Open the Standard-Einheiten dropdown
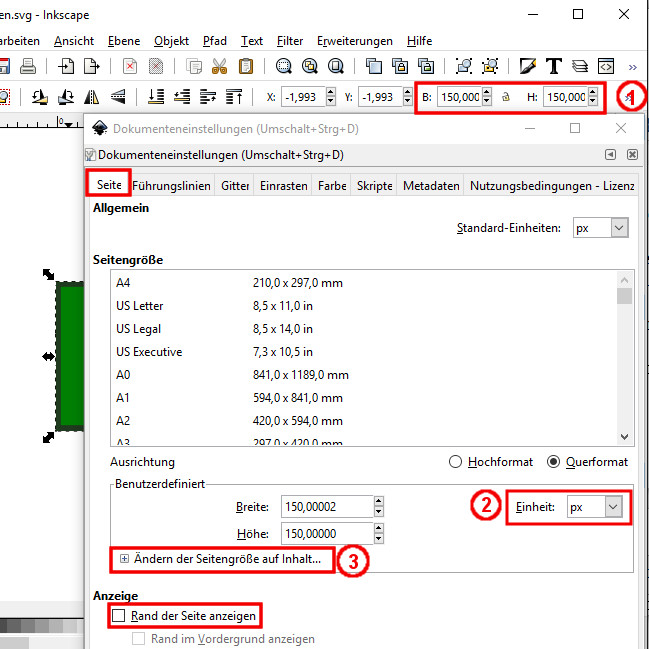The height and width of the screenshot is (649, 649). coord(600,228)
